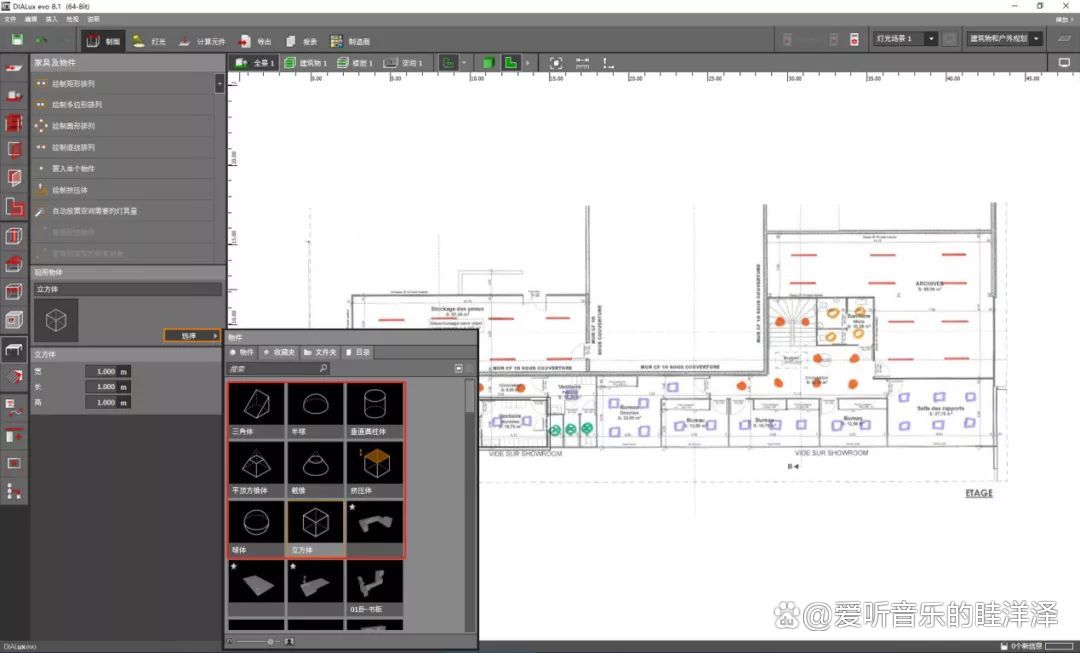Adjust the thumbnail size slider in popup

(270, 641)
